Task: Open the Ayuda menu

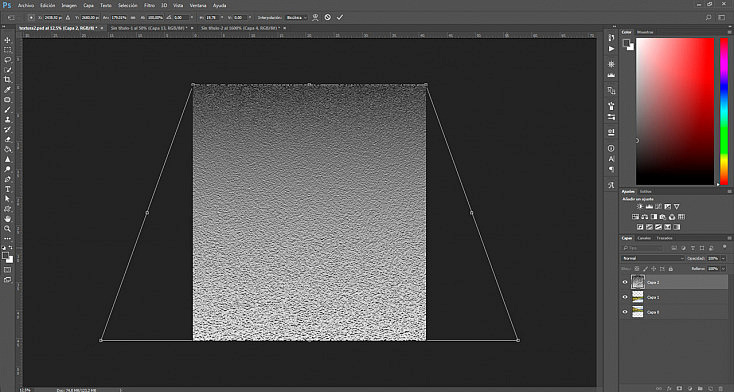Action: (219, 6)
